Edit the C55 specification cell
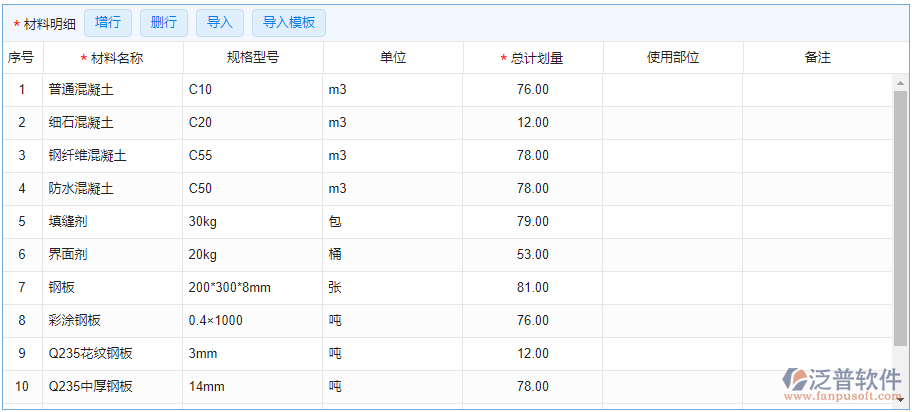This screenshot has width=912, height=412. click(252, 156)
